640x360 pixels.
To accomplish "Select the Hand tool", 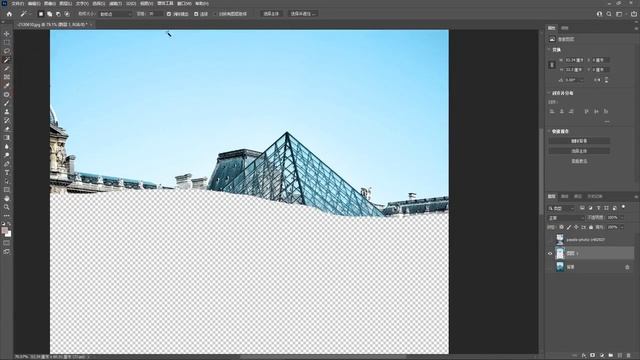I will [x=7, y=198].
